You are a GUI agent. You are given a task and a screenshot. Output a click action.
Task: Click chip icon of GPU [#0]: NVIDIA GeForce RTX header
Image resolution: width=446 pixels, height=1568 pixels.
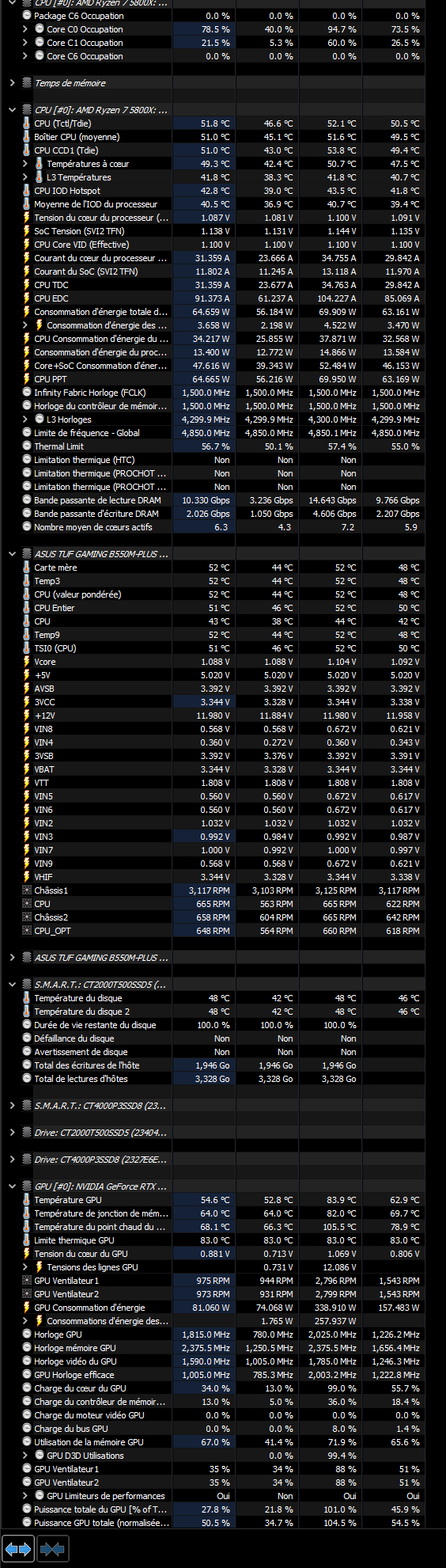(27, 1186)
